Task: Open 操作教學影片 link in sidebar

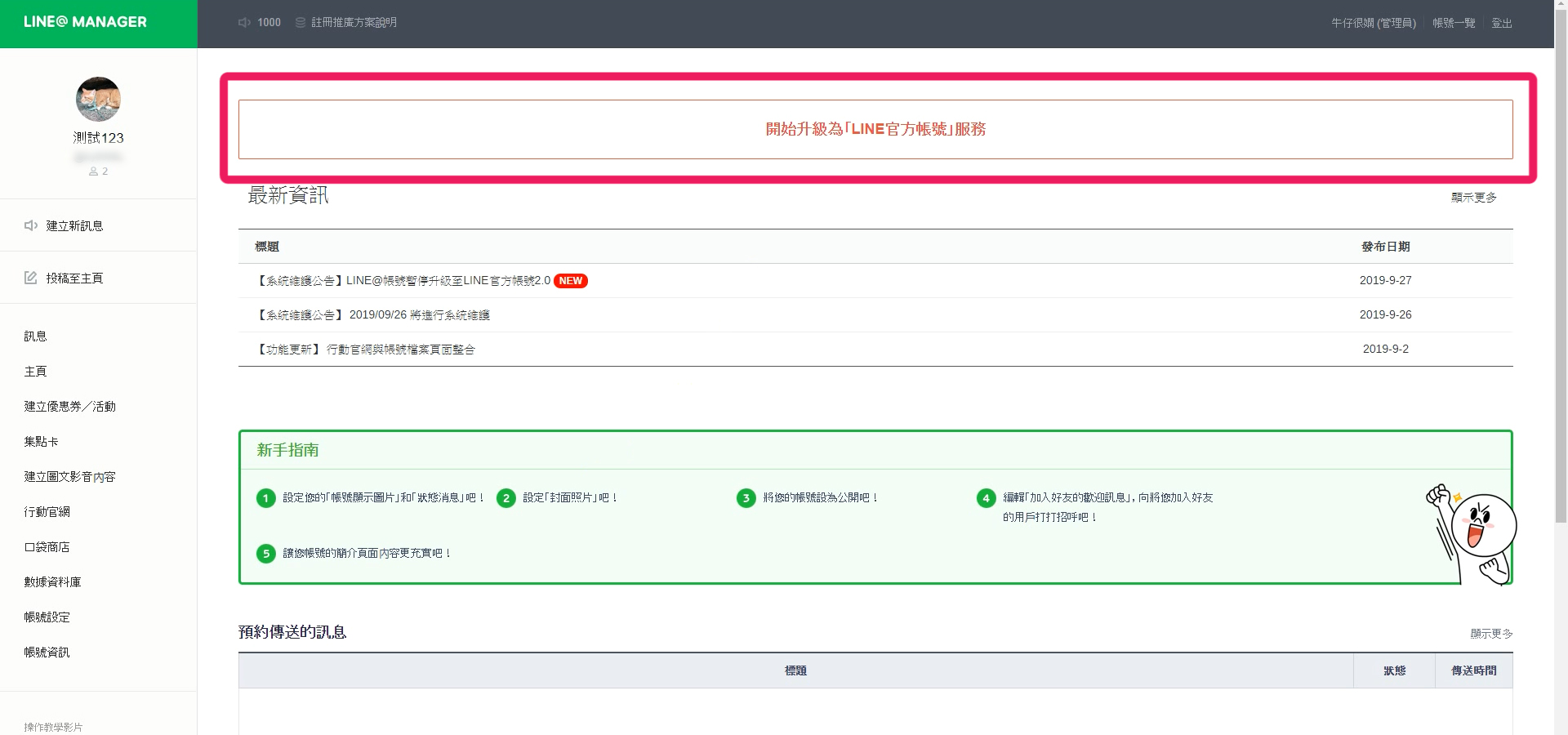Action: [53, 727]
